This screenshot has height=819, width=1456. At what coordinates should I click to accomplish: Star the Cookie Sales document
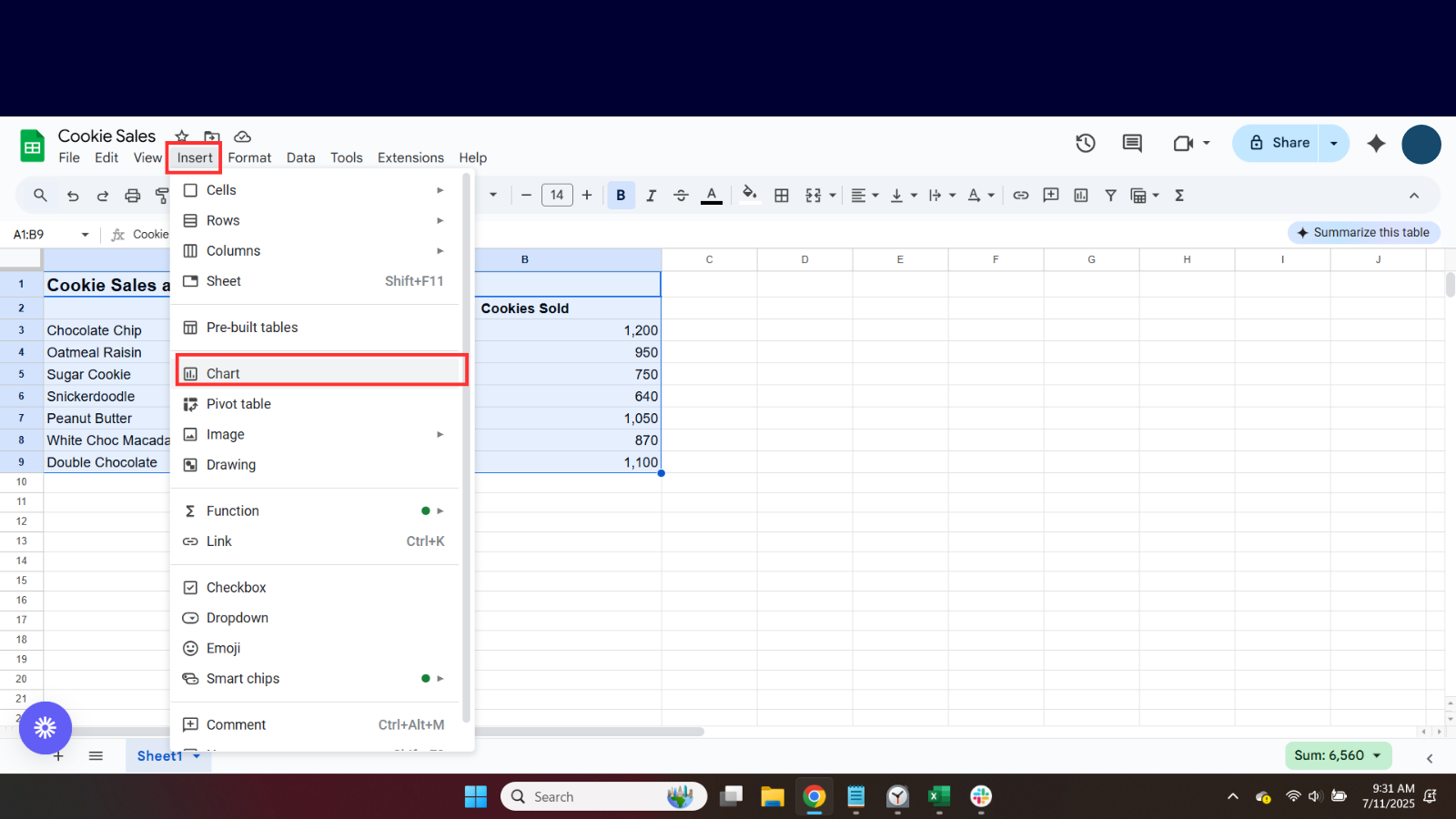pos(182,136)
